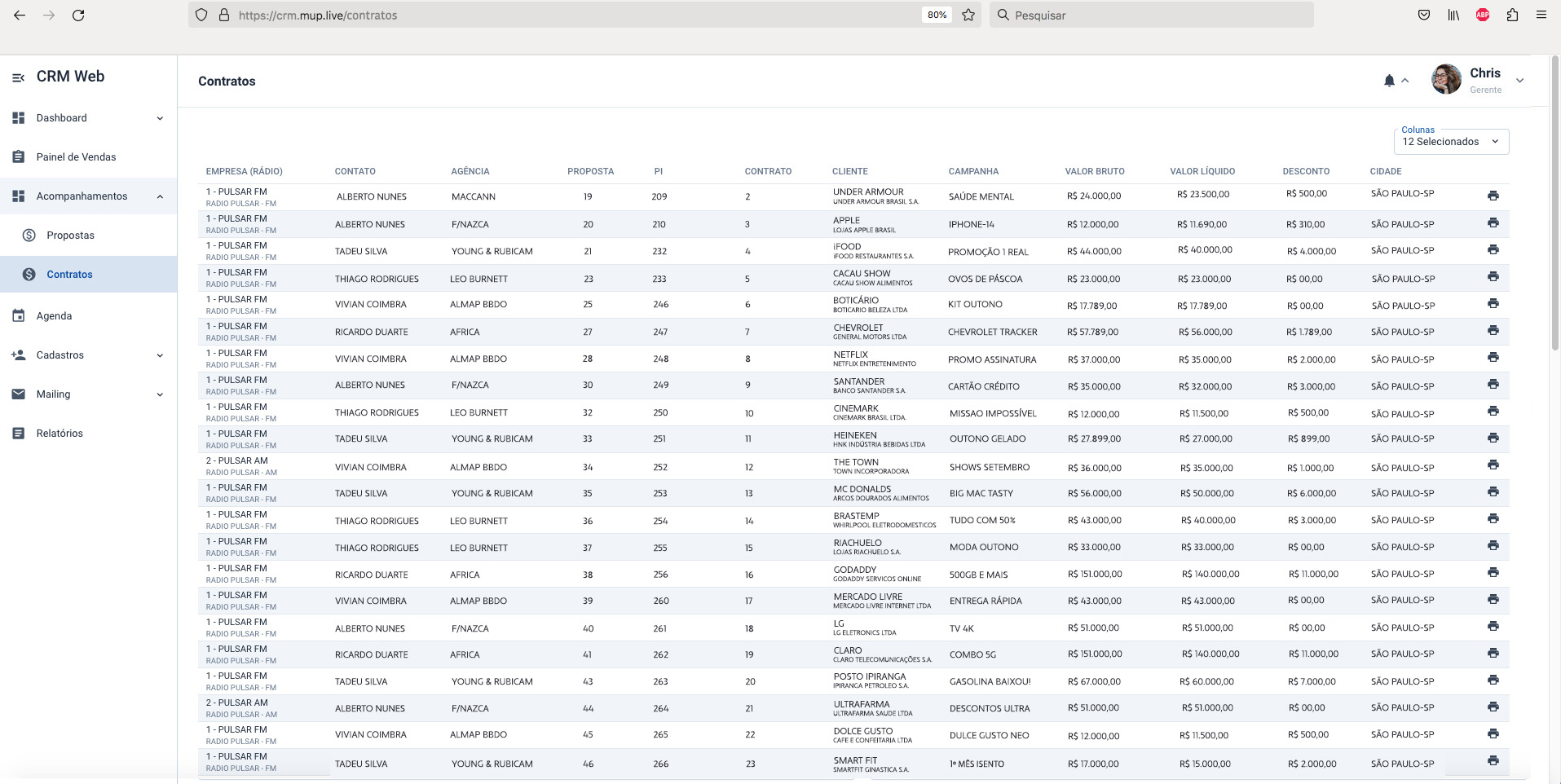
Task: Print the DOLCE GUSTO contract
Action: pos(1493,733)
